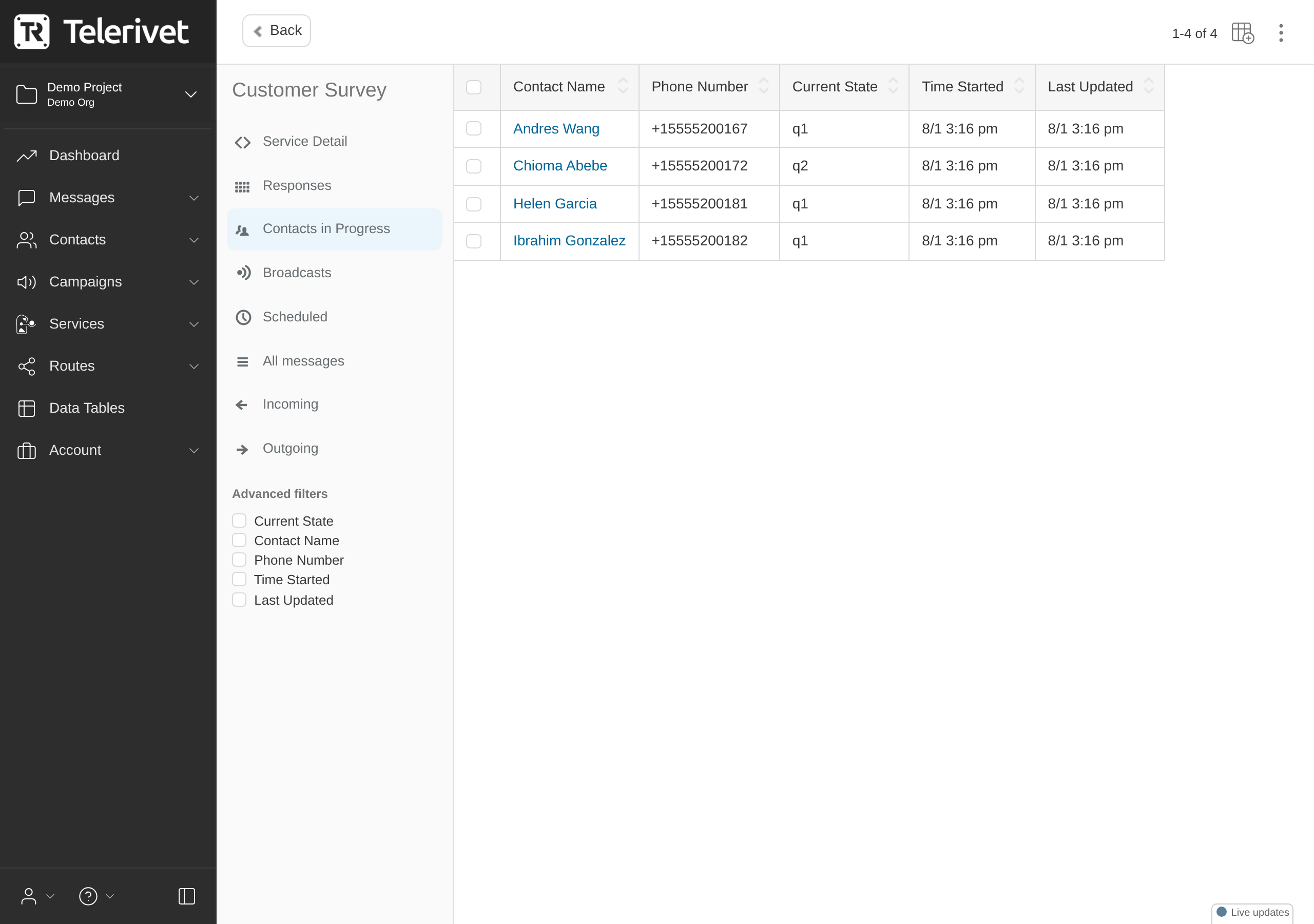Screen dimensions: 1314x924
Task: Expand the Messages submenu chevron
Action: point(194,198)
